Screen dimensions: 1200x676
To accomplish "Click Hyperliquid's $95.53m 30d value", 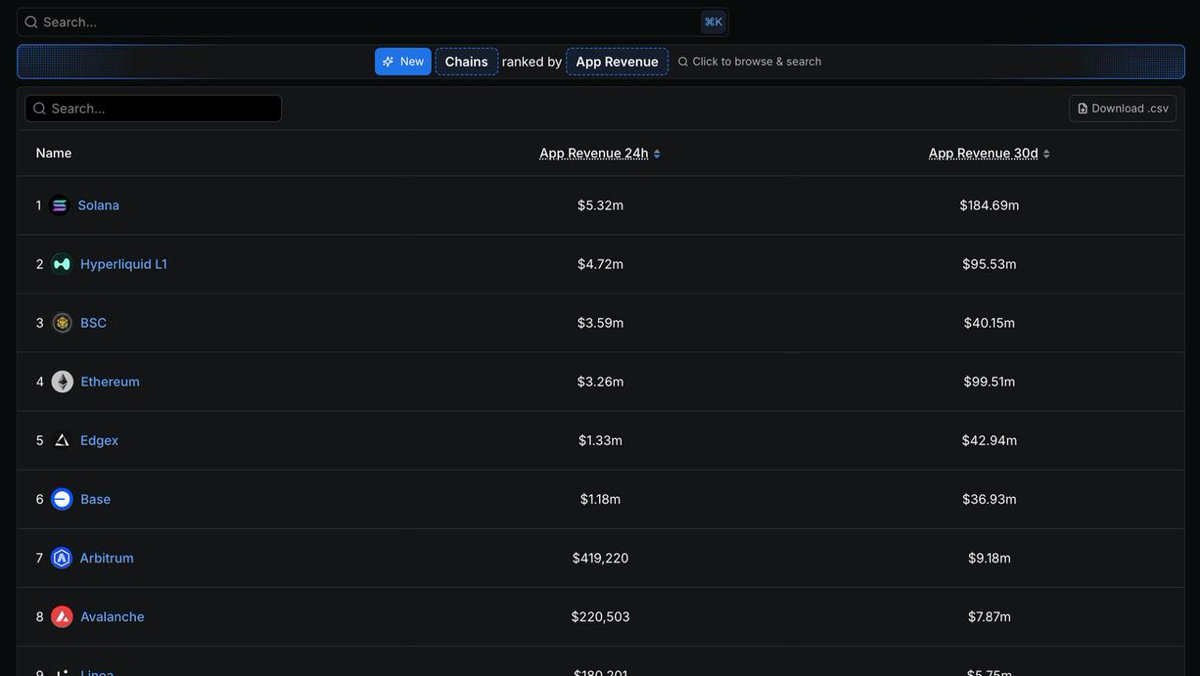I will (x=989, y=264).
